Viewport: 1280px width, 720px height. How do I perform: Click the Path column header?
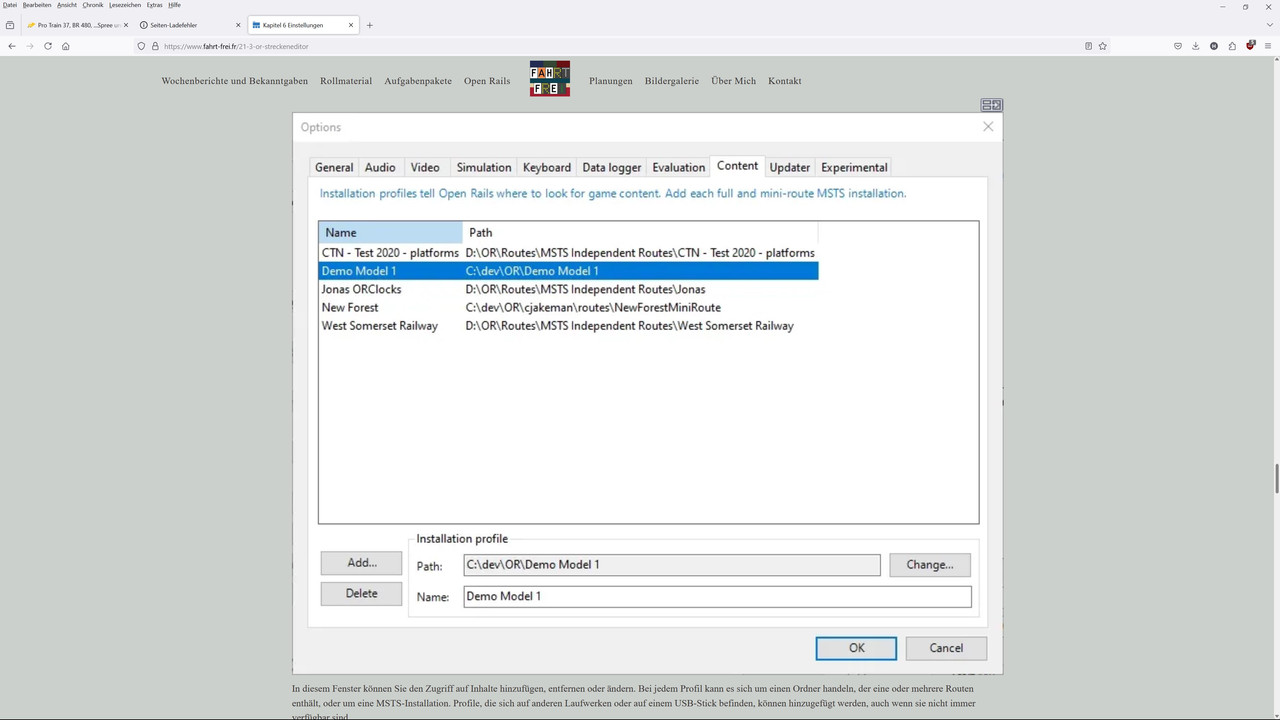(x=640, y=233)
